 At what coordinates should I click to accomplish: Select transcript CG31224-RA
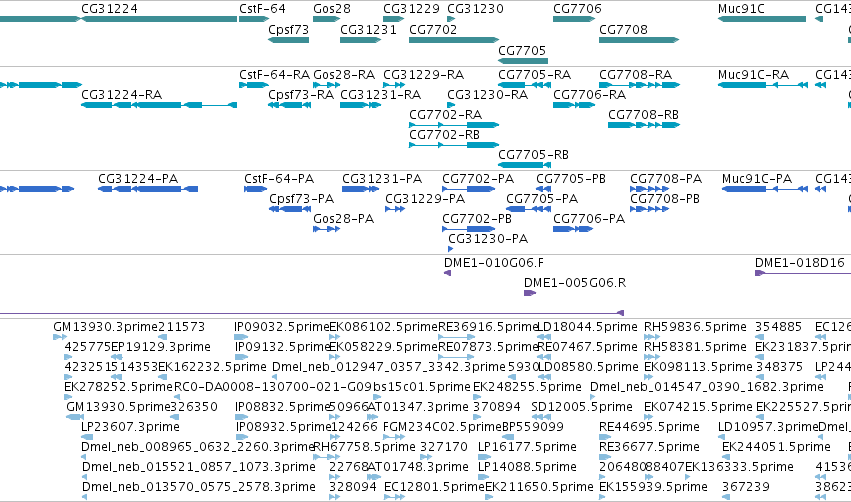point(159,105)
